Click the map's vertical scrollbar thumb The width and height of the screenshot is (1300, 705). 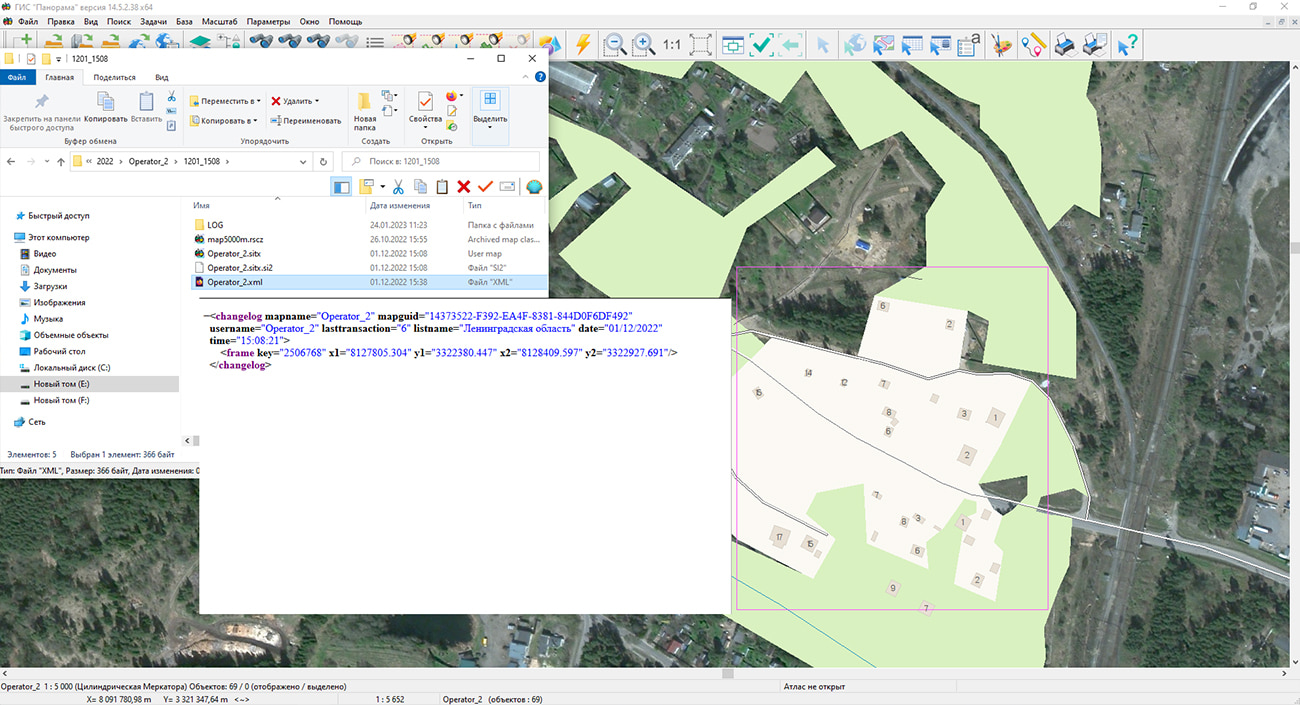pyautogui.click(x=1294, y=248)
